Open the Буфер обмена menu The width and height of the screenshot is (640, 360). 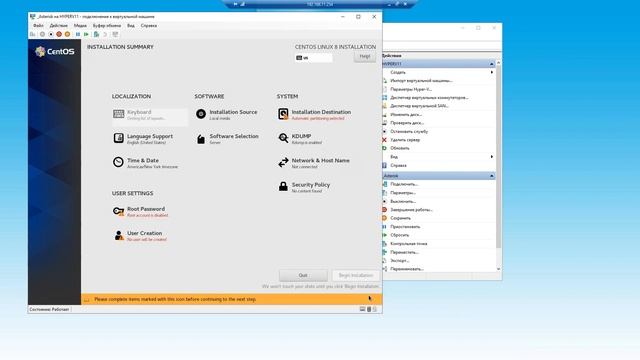107,25
